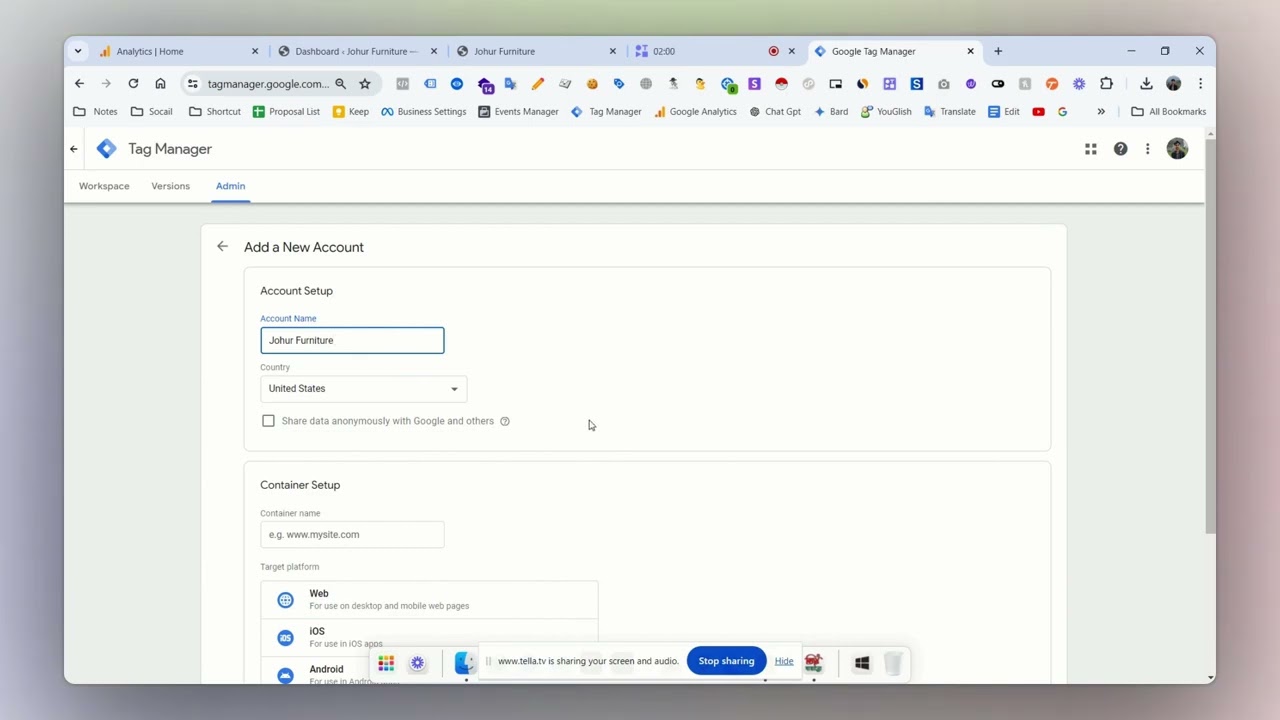
Task: Click the Account Name input field
Action: click(352, 340)
